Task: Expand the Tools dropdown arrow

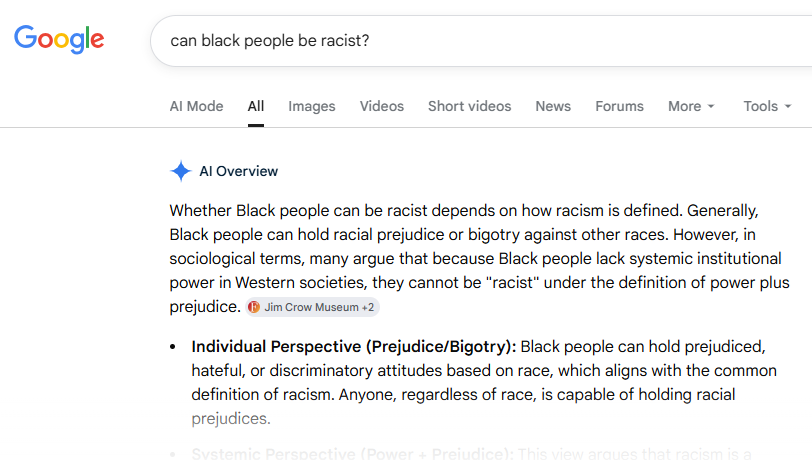Action: pos(788,106)
